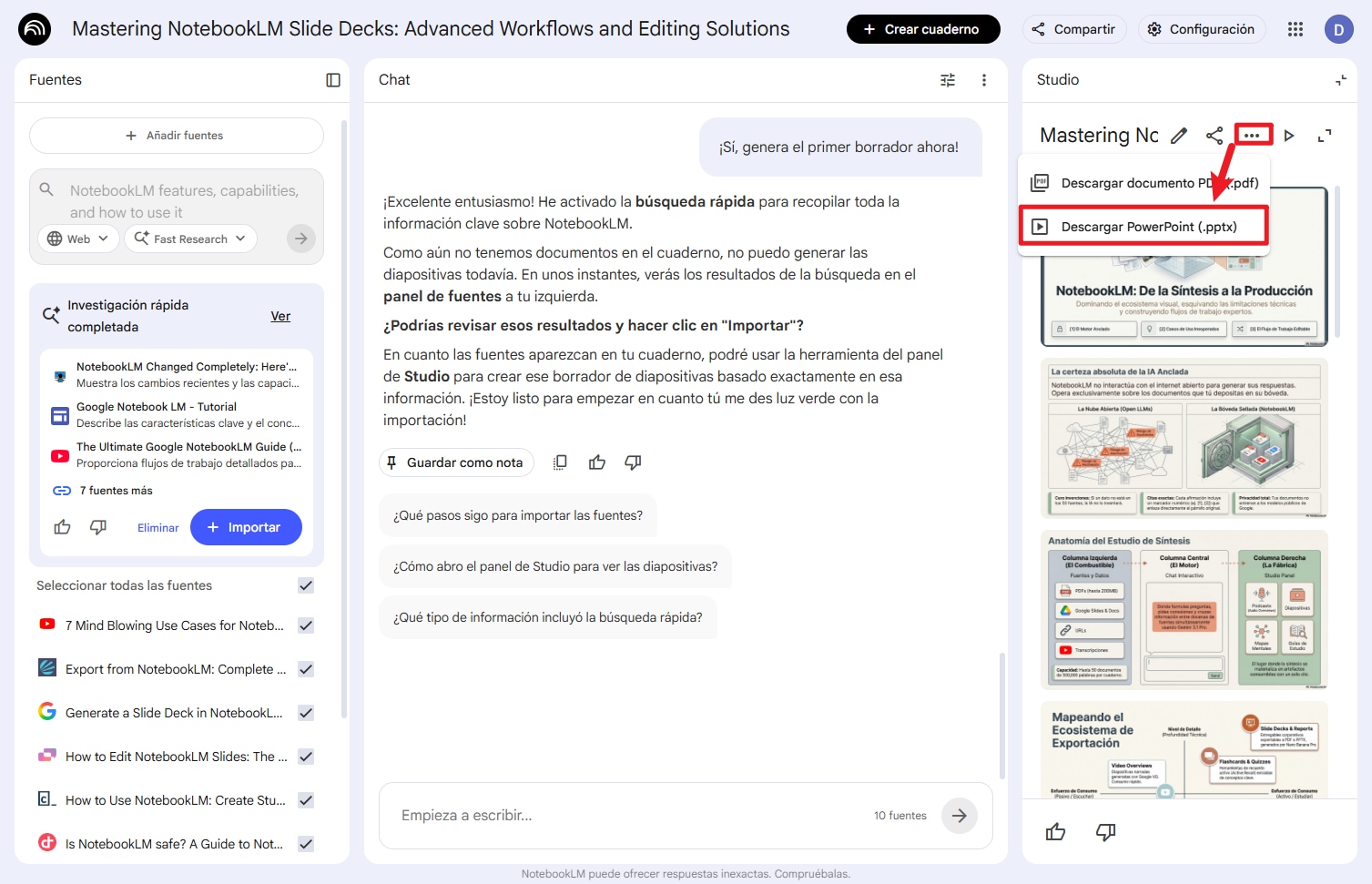Click the 10 fuentes counter
Image resolution: width=1372 pixels, height=884 pixels.
tap(899, 816)
